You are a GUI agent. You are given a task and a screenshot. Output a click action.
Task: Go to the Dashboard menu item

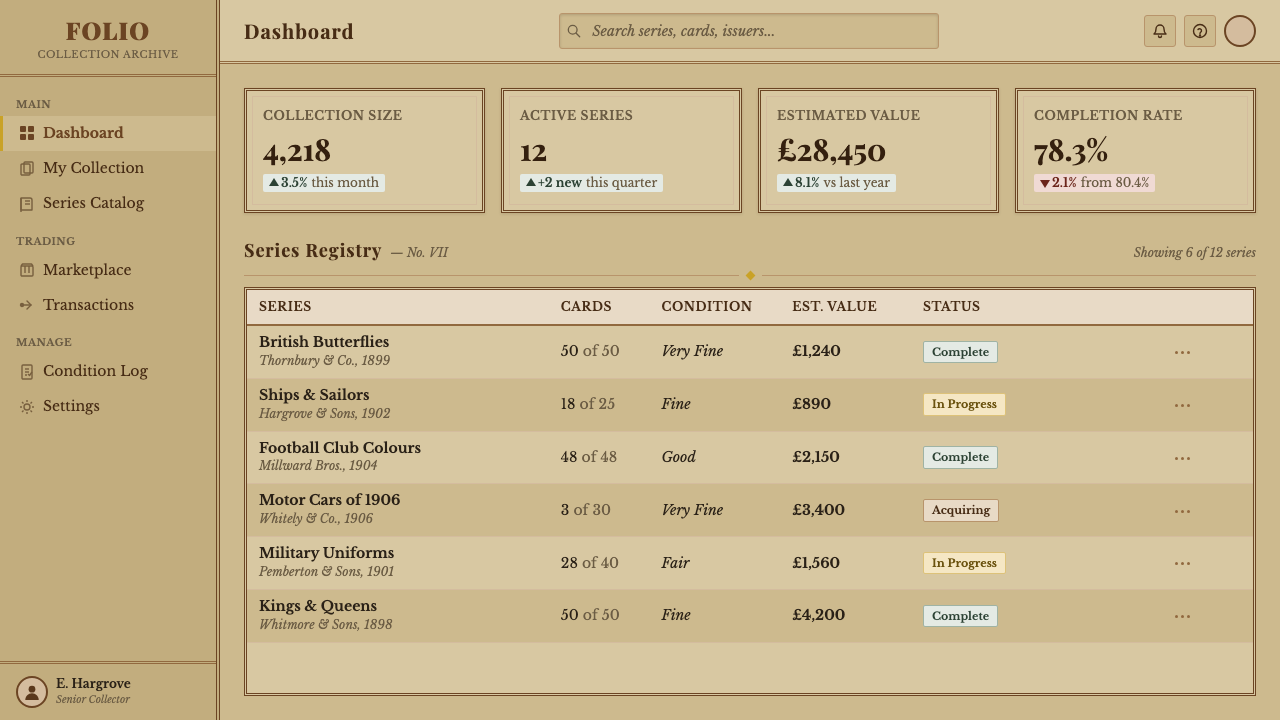coord(108,133)
